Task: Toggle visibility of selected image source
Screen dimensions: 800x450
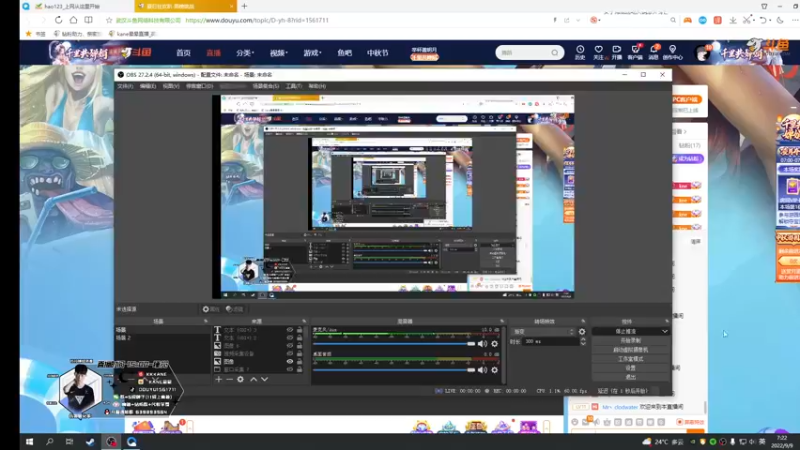Action: (x=289, y=361)
